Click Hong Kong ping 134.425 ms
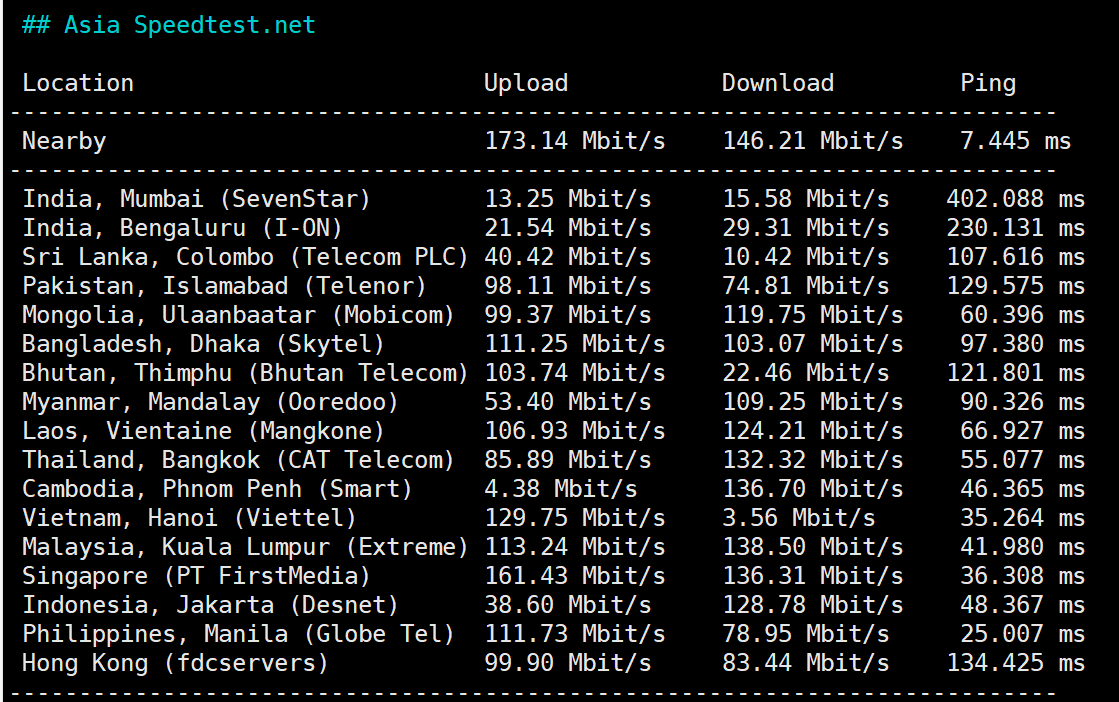1119x702 pixels. (x=1016, y=663)
